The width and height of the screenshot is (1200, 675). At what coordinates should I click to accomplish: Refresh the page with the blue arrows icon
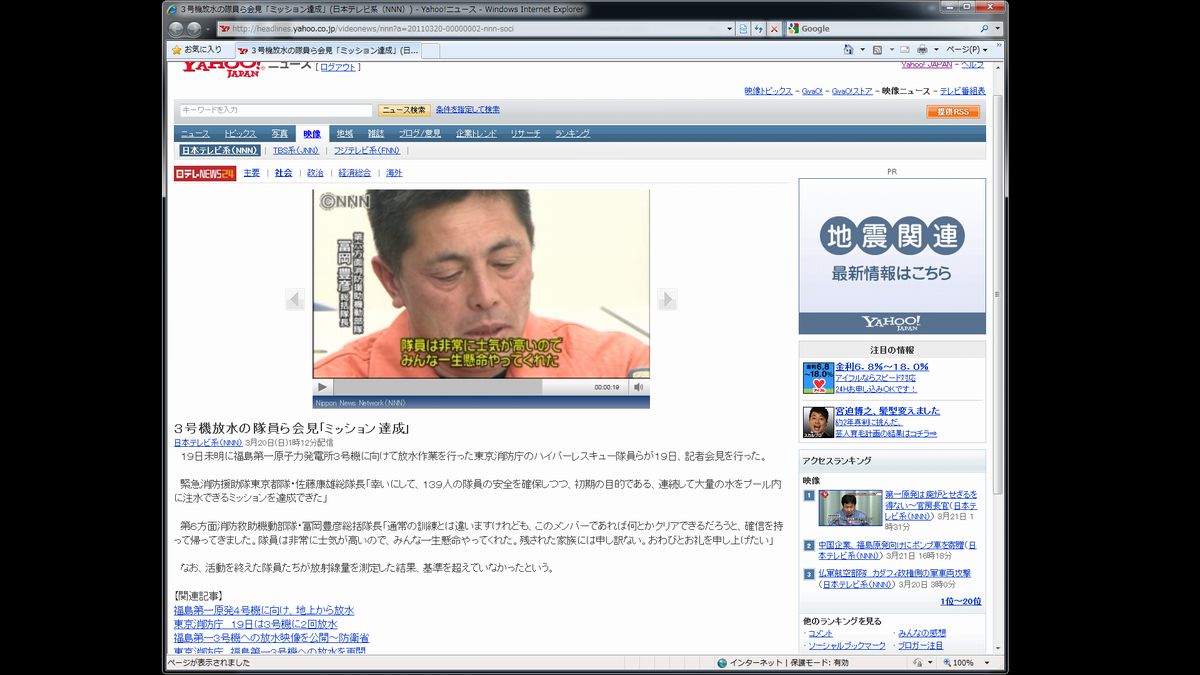pyautogui.click(x=759, y=28)
